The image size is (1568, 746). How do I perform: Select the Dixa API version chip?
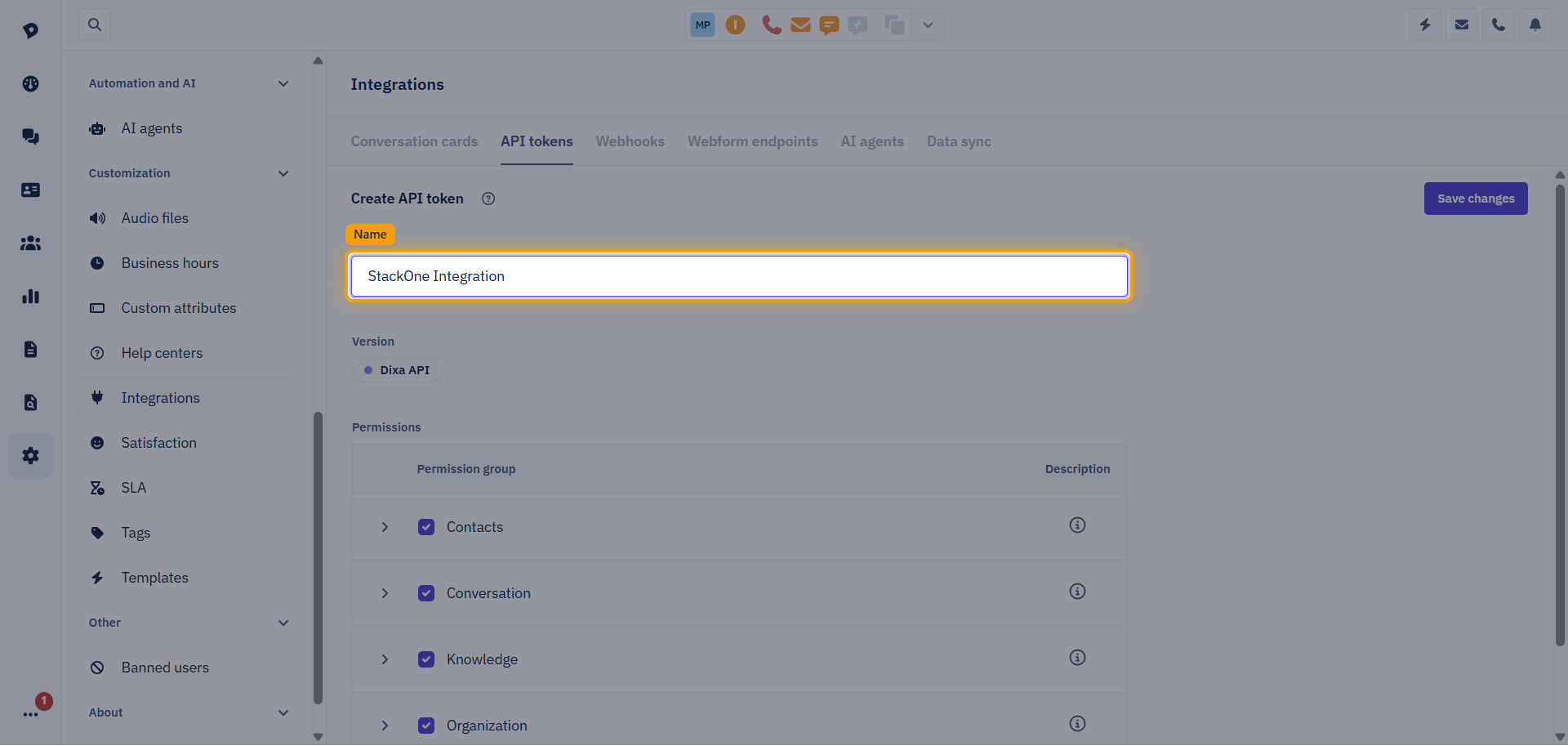397,370
